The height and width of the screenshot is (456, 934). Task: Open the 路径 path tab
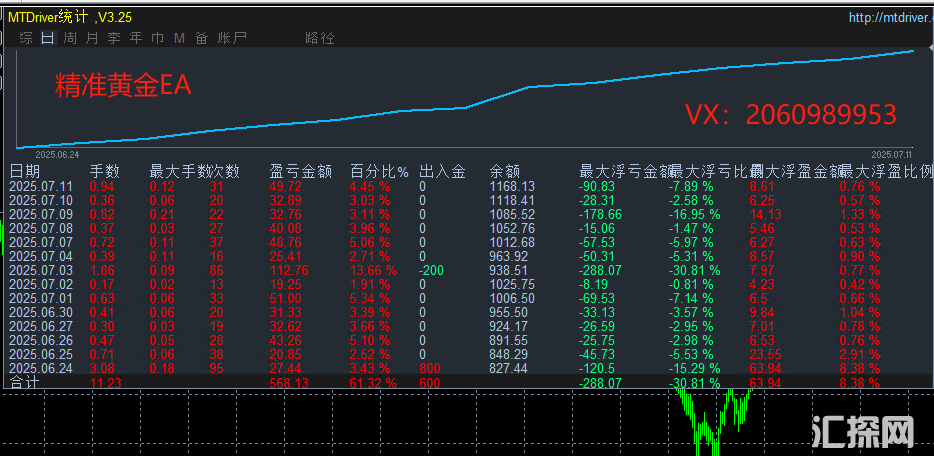coord(319,39)
